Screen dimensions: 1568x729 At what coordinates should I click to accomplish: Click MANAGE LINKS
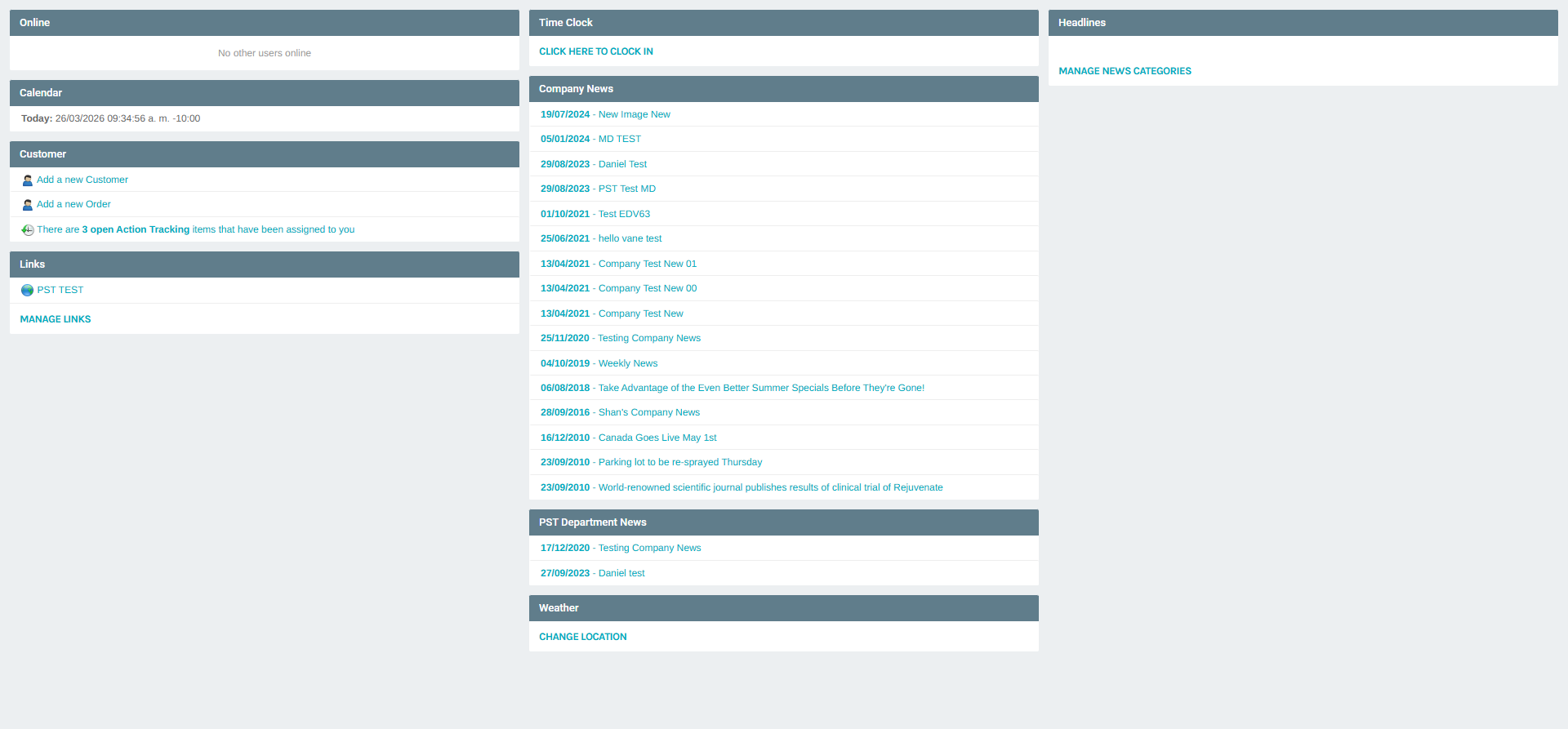pyautogui.click(x=56, y=319)
